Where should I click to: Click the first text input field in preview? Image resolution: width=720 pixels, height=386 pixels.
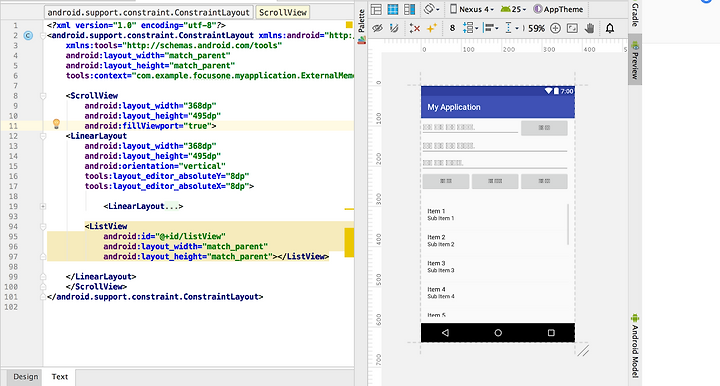coord(470,128)
